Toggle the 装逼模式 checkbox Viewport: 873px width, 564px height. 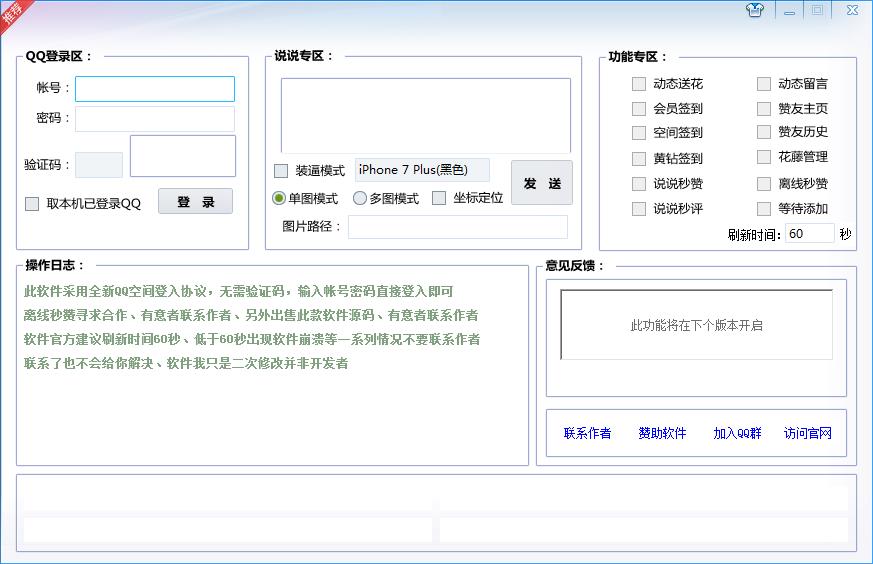pyautogui.click(x=281, y=171)
